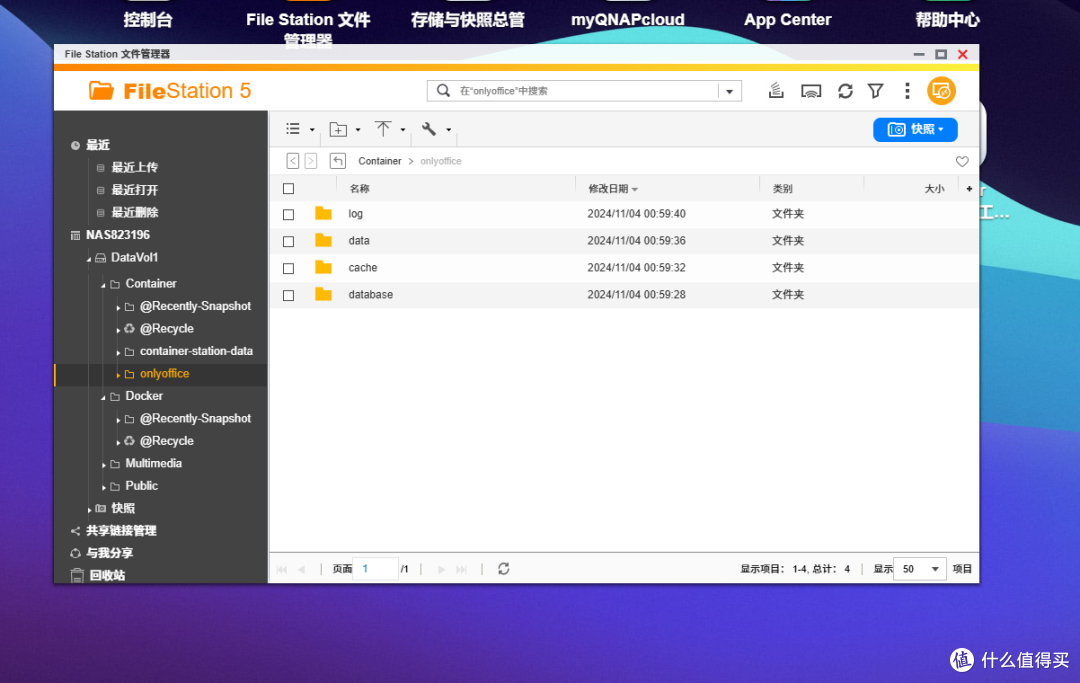Expand the Multimedia folder in the sidebar
Image resolution: width=1080 pixels, height=683 pixels.
(x=102, y=463)
